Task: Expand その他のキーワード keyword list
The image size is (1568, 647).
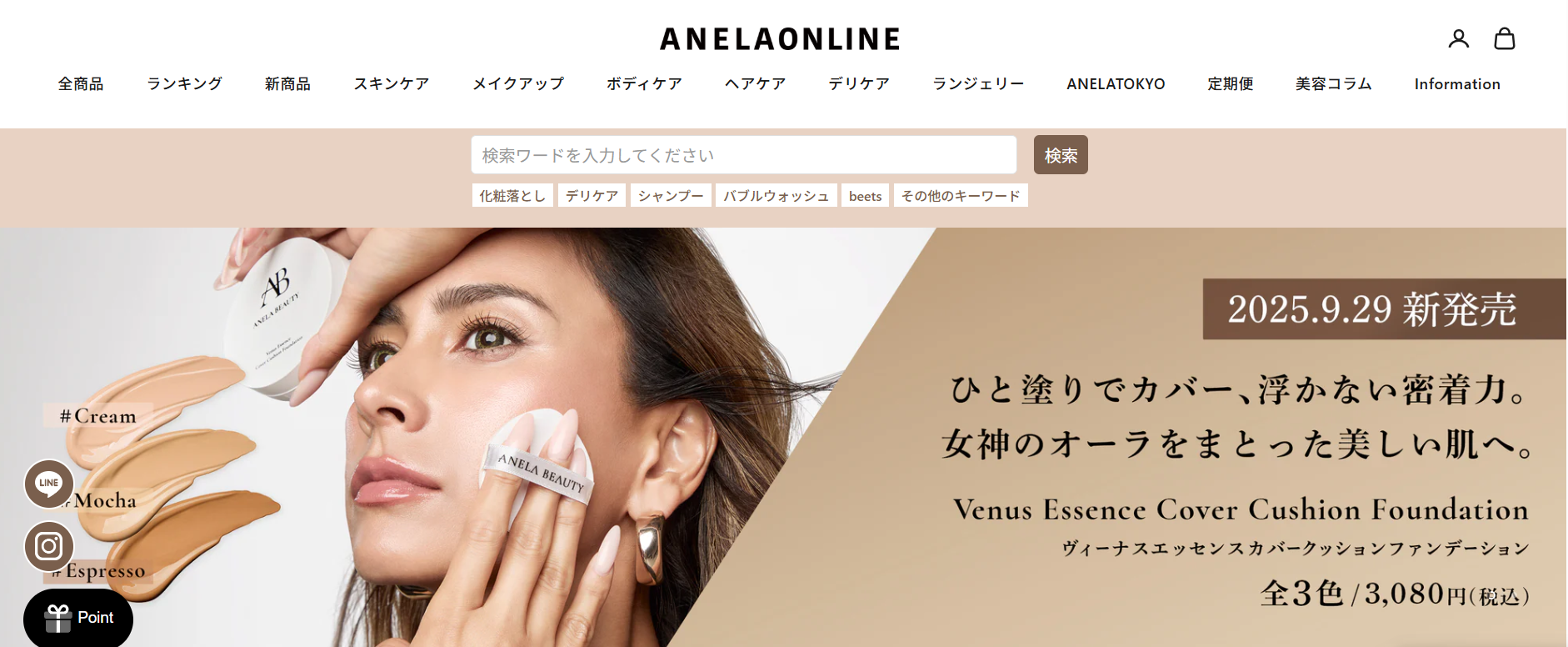Action: coord(961,196)
